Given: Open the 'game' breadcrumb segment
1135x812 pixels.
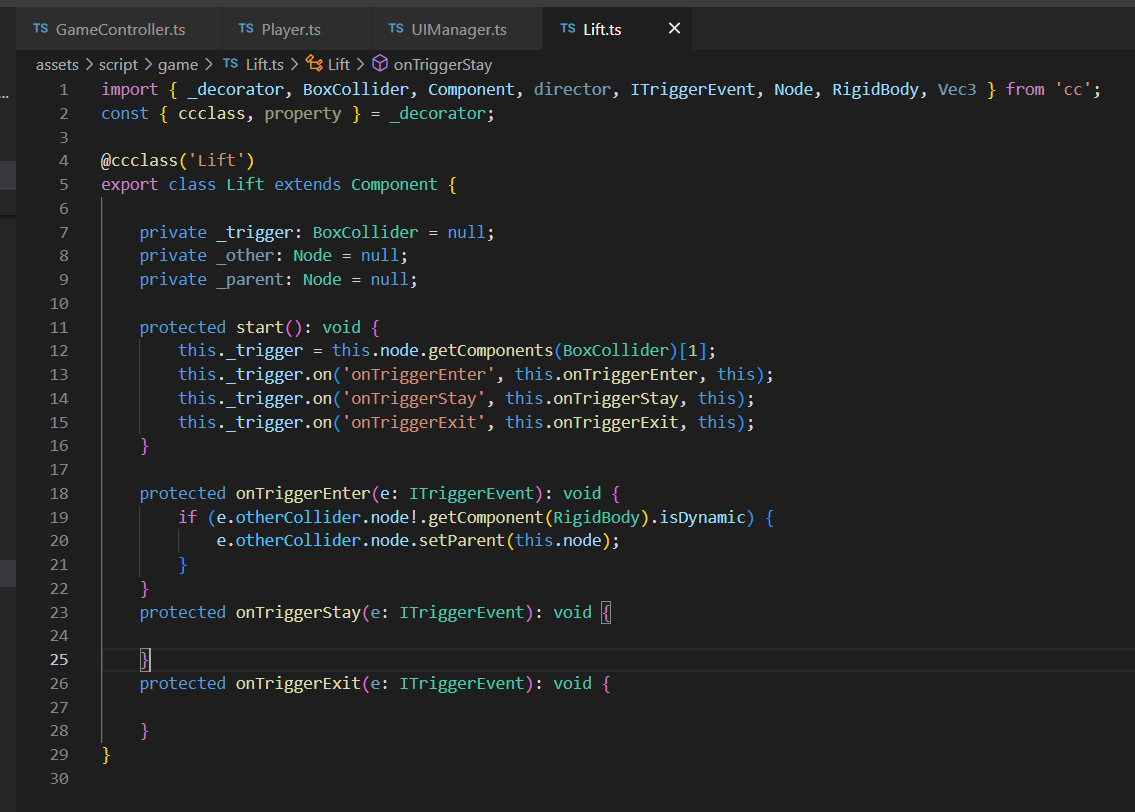Looking at the screenshot, I should pyautogui.click(x=177, y=64).
